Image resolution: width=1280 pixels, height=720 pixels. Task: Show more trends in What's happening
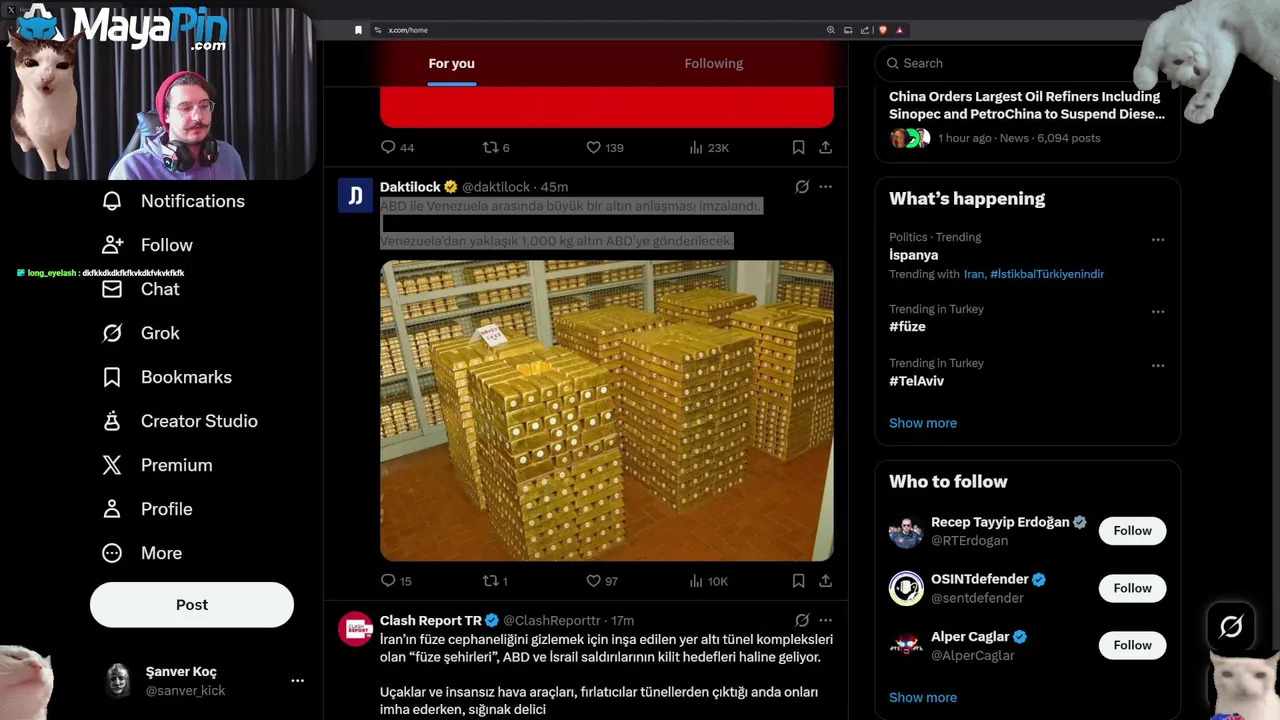923,423
